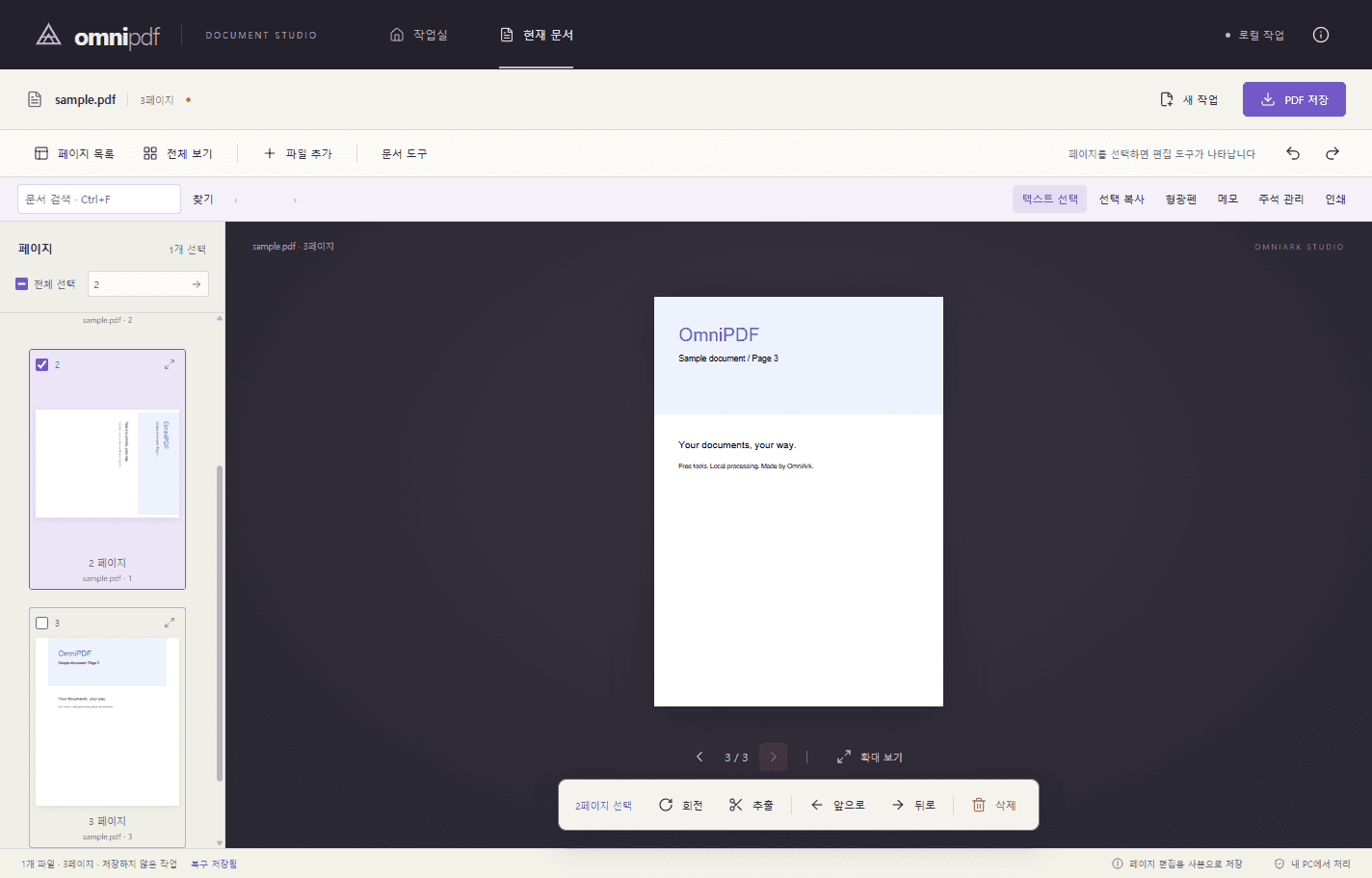Screen dimensions: 1372x878
Task: Go to next page arrow
Action: point(773,757)
